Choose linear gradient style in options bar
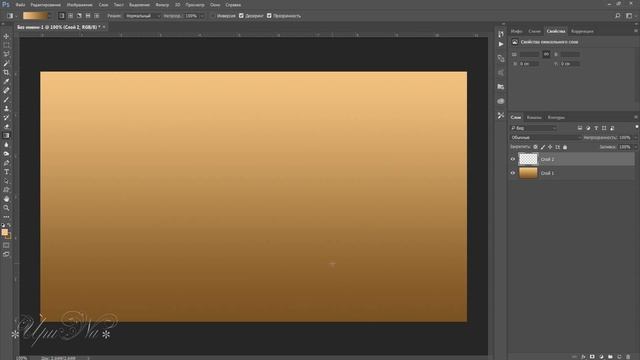Viewport: 640px width, 360px height. coord(62,16)
